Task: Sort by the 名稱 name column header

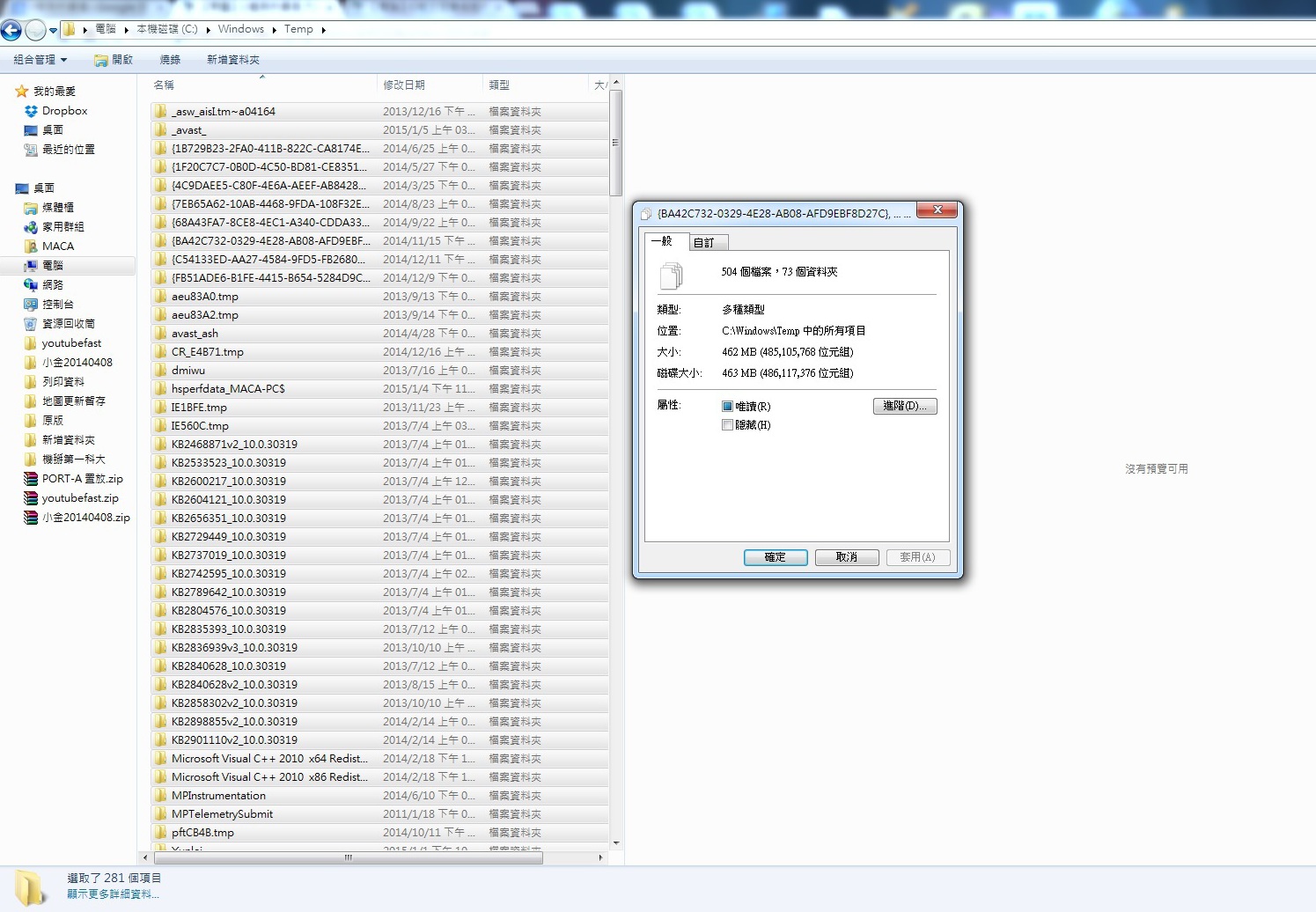Action: [x=262, y=85]
